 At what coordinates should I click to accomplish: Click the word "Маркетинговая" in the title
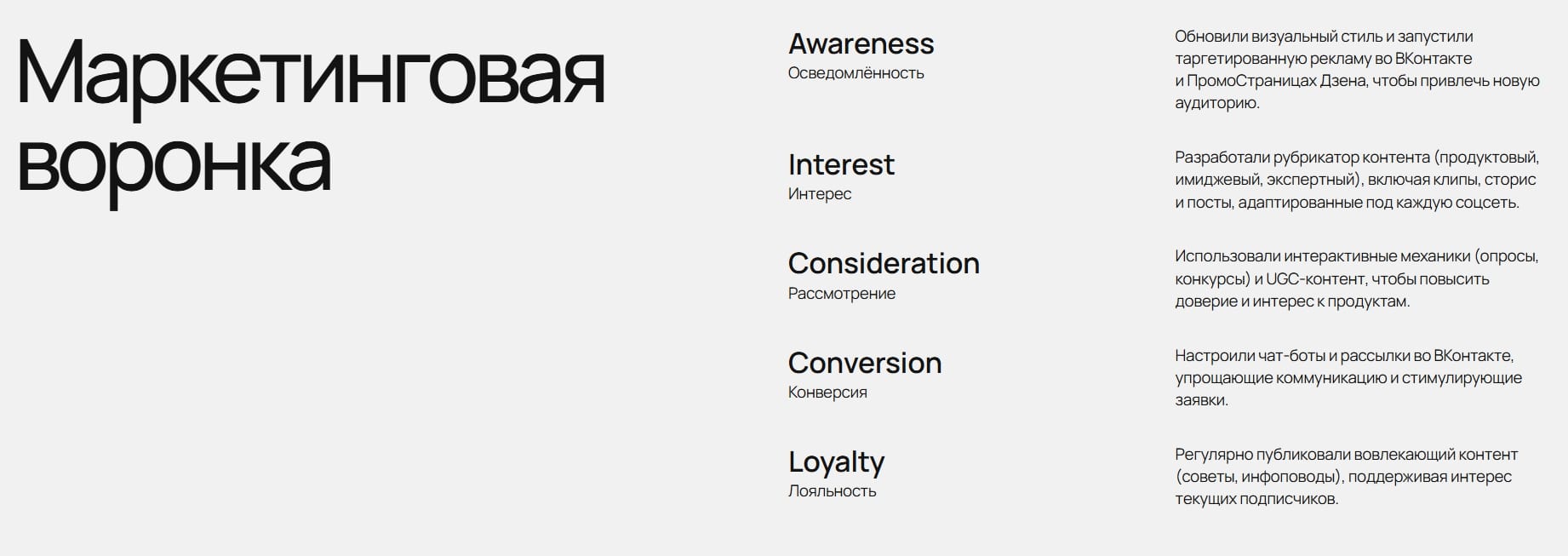coord(311,75)
